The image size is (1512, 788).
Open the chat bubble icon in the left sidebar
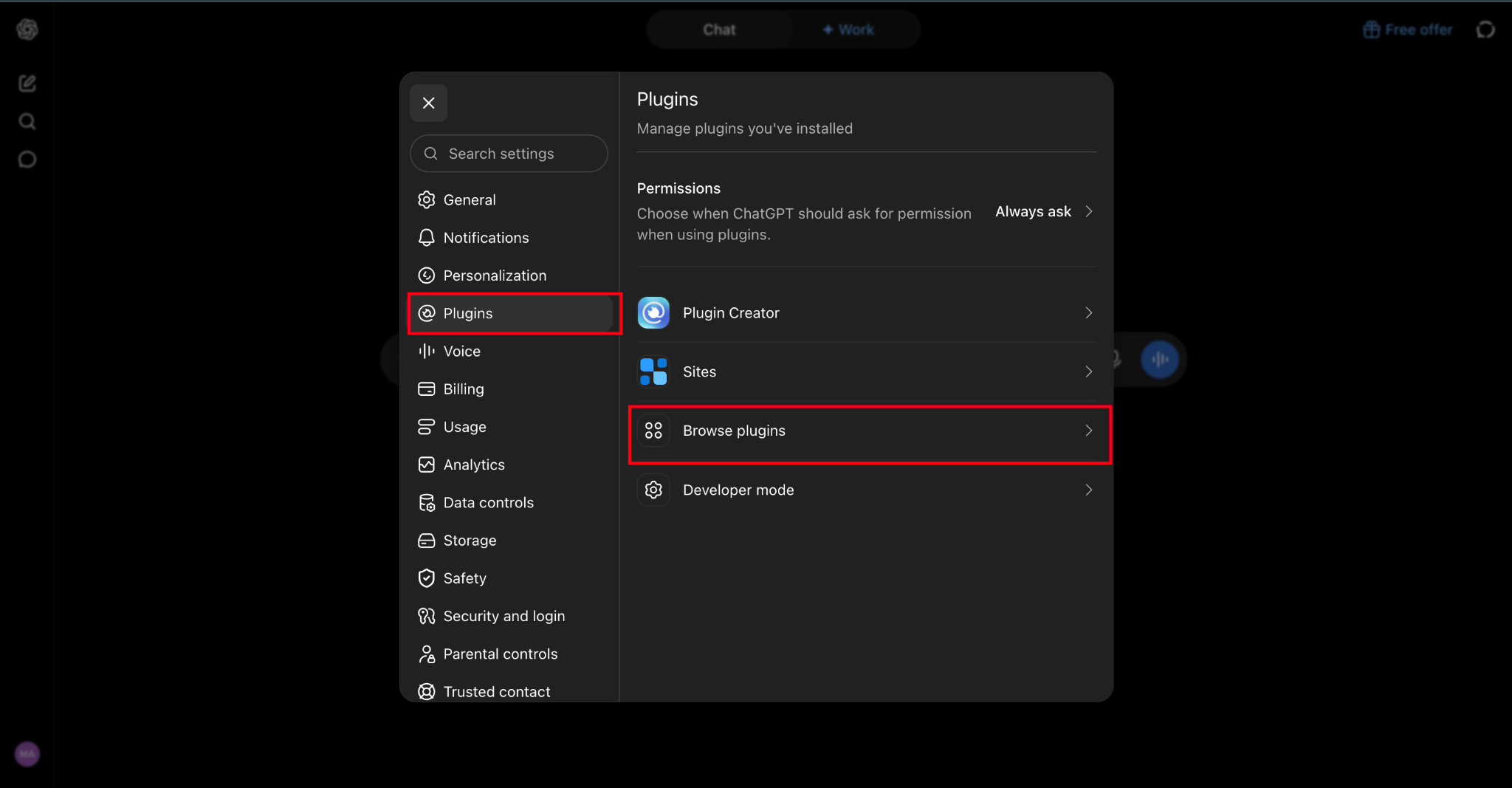click(27, 160)
